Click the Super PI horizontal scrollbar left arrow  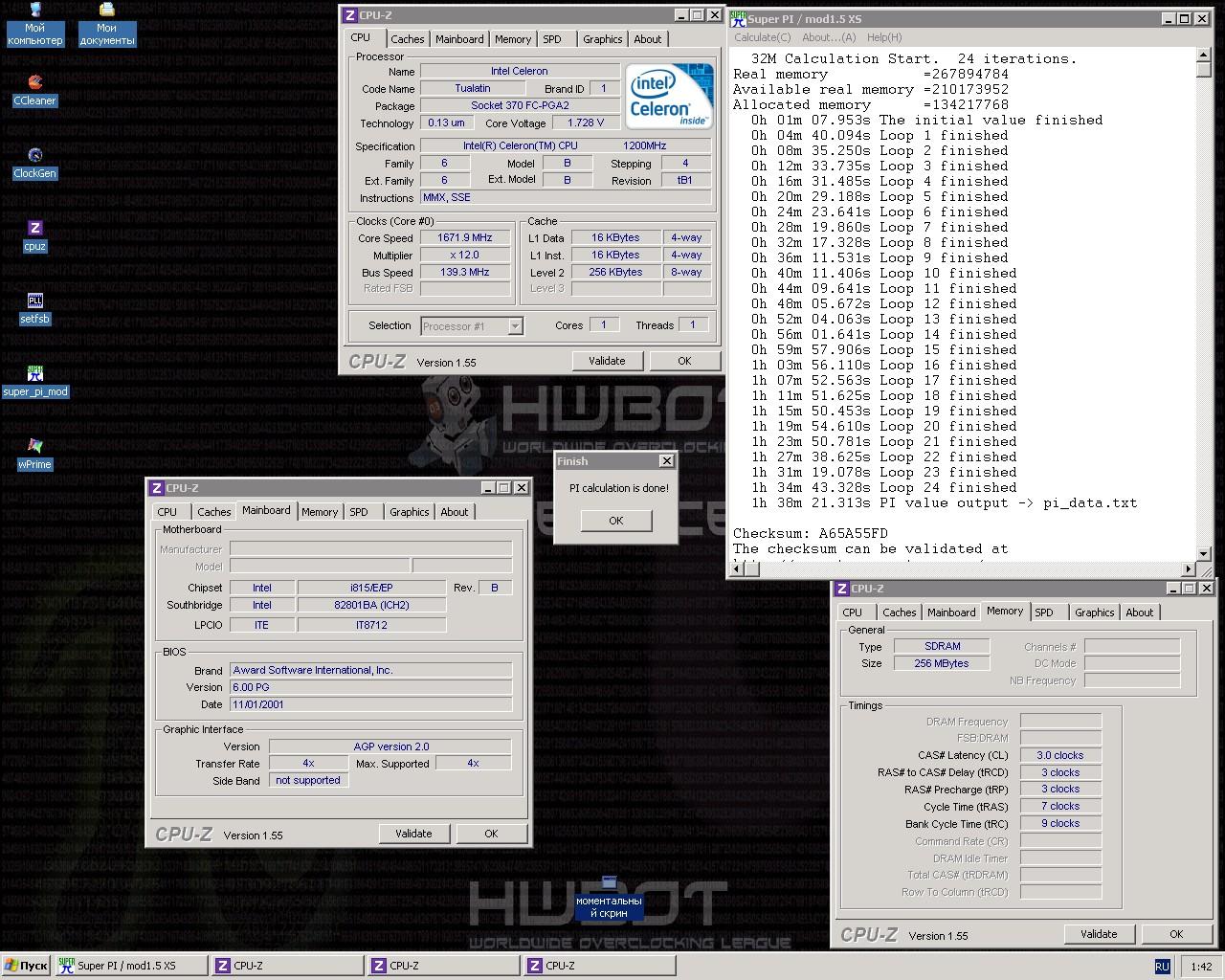click(736, 569)
